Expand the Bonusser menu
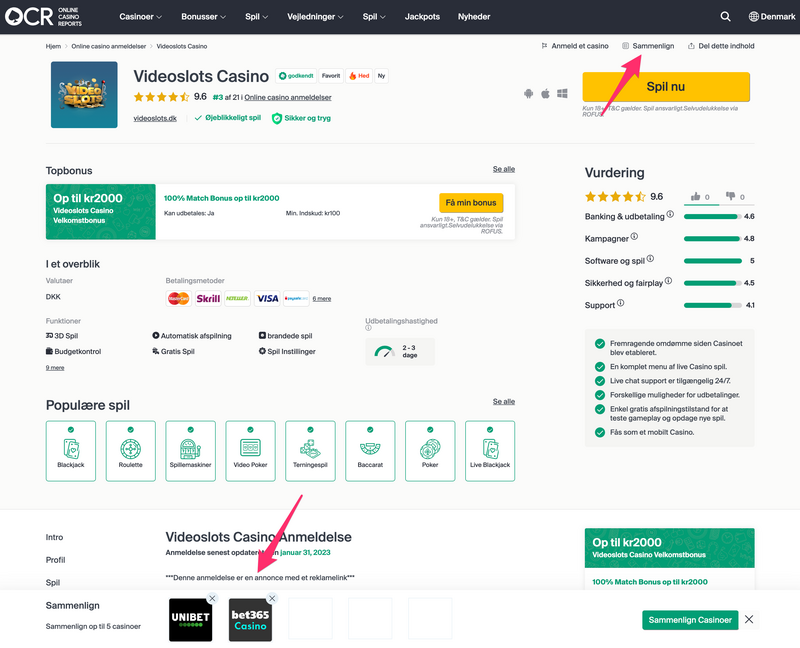The image size is (800, 648). [202, 16]
